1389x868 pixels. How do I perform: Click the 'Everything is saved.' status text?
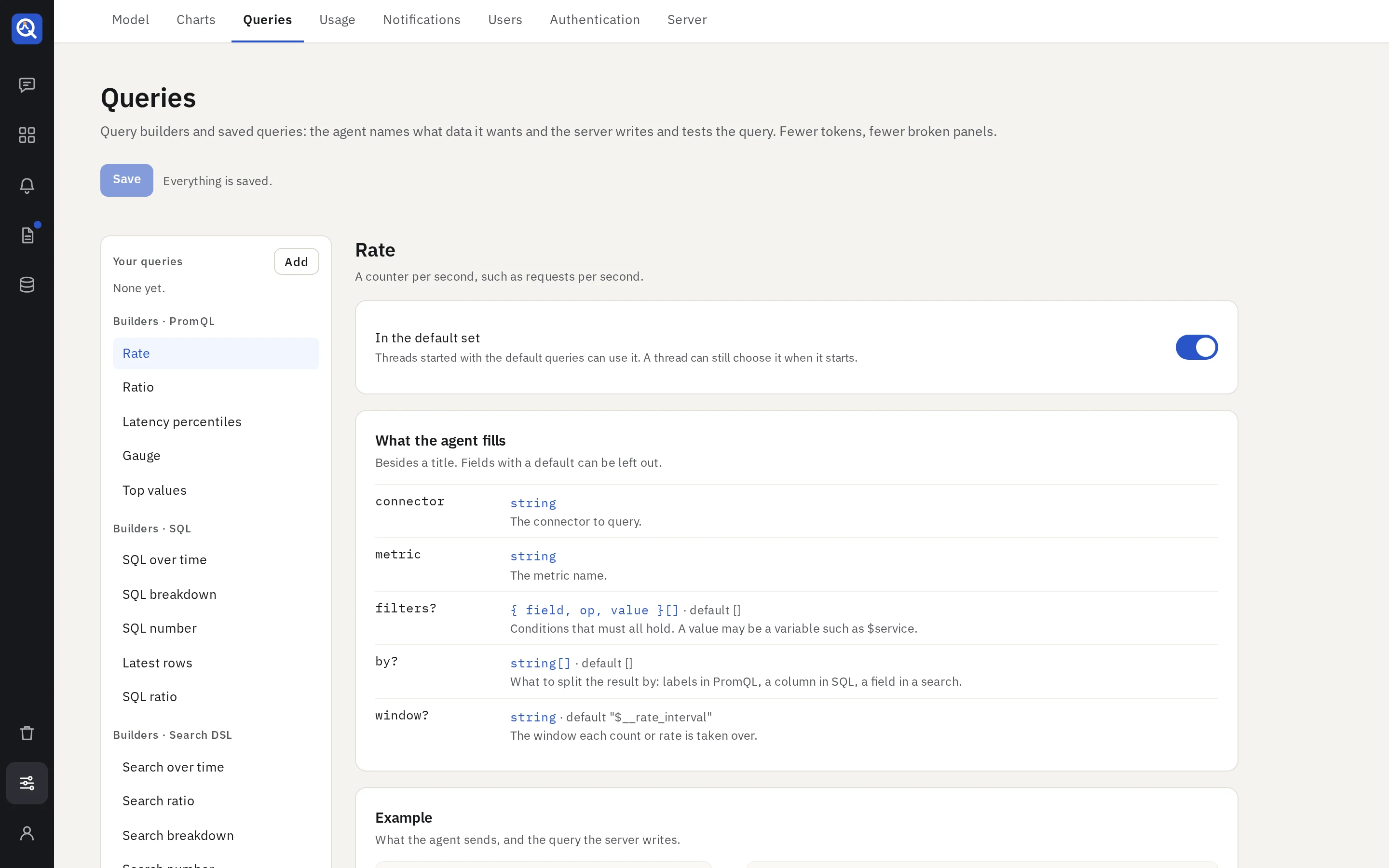point(218,181)
